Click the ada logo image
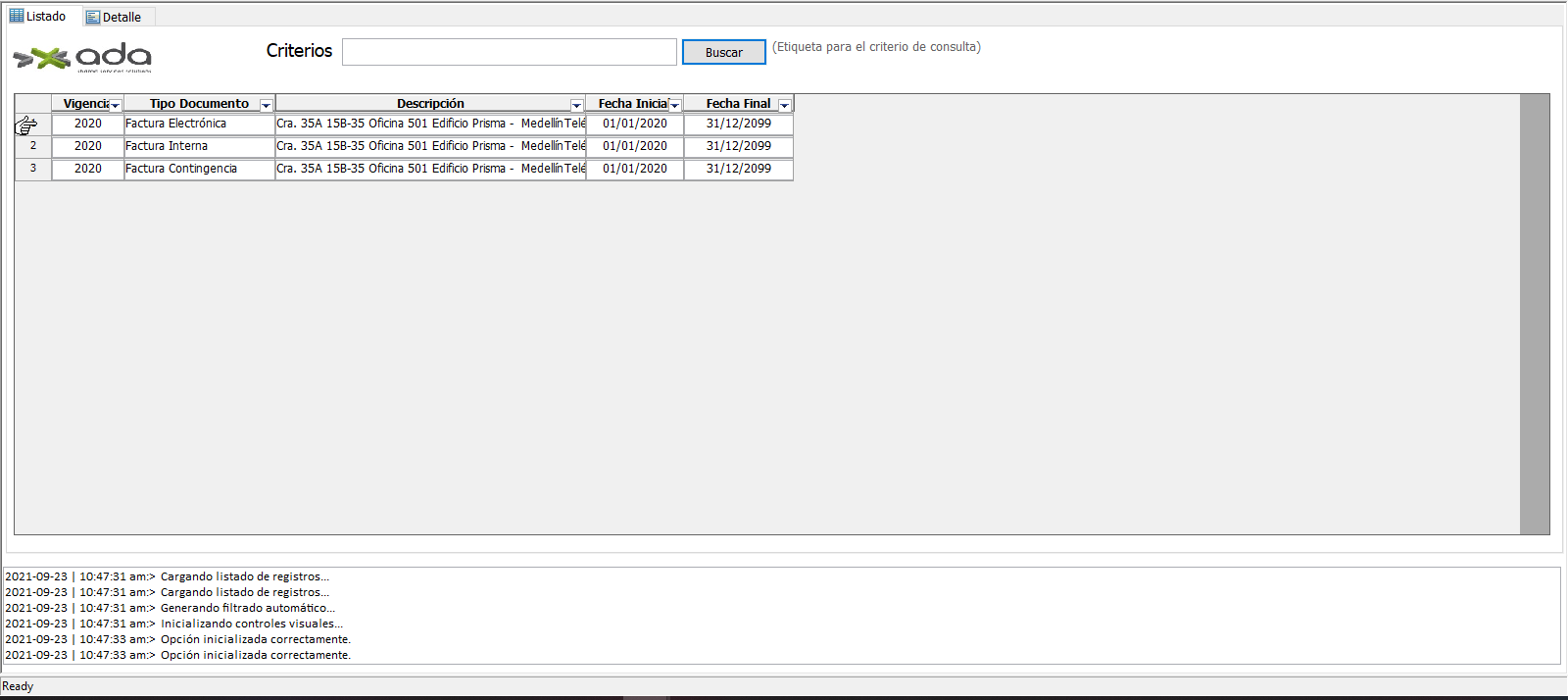The image size is (1568, 700). click(x=82, y=58)
